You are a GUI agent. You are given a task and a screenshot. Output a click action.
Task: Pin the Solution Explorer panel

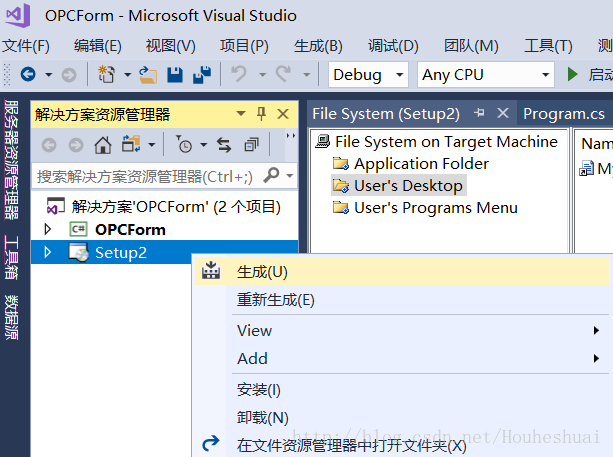pyautogui.click(x=261, y=114)
